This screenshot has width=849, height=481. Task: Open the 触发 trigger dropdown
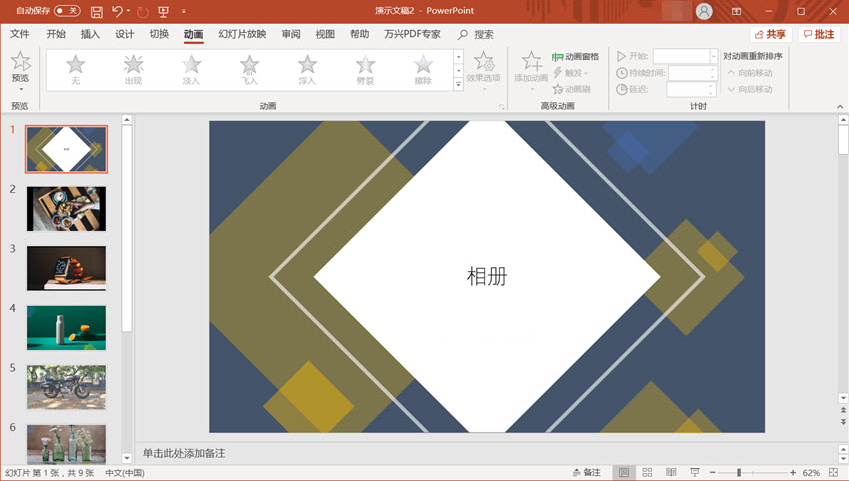(x=571, y=73)
